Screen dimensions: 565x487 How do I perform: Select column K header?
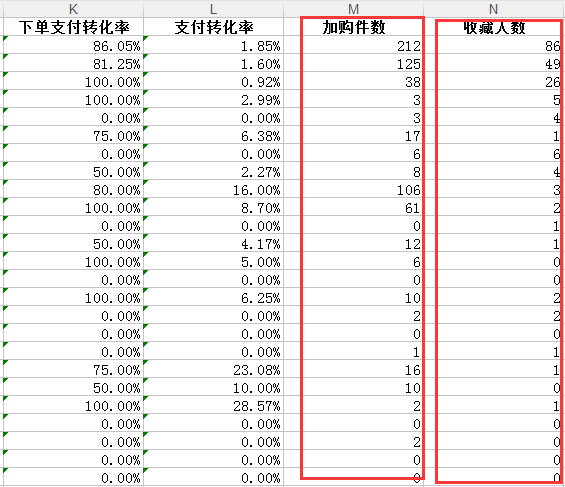pos(74,9)
